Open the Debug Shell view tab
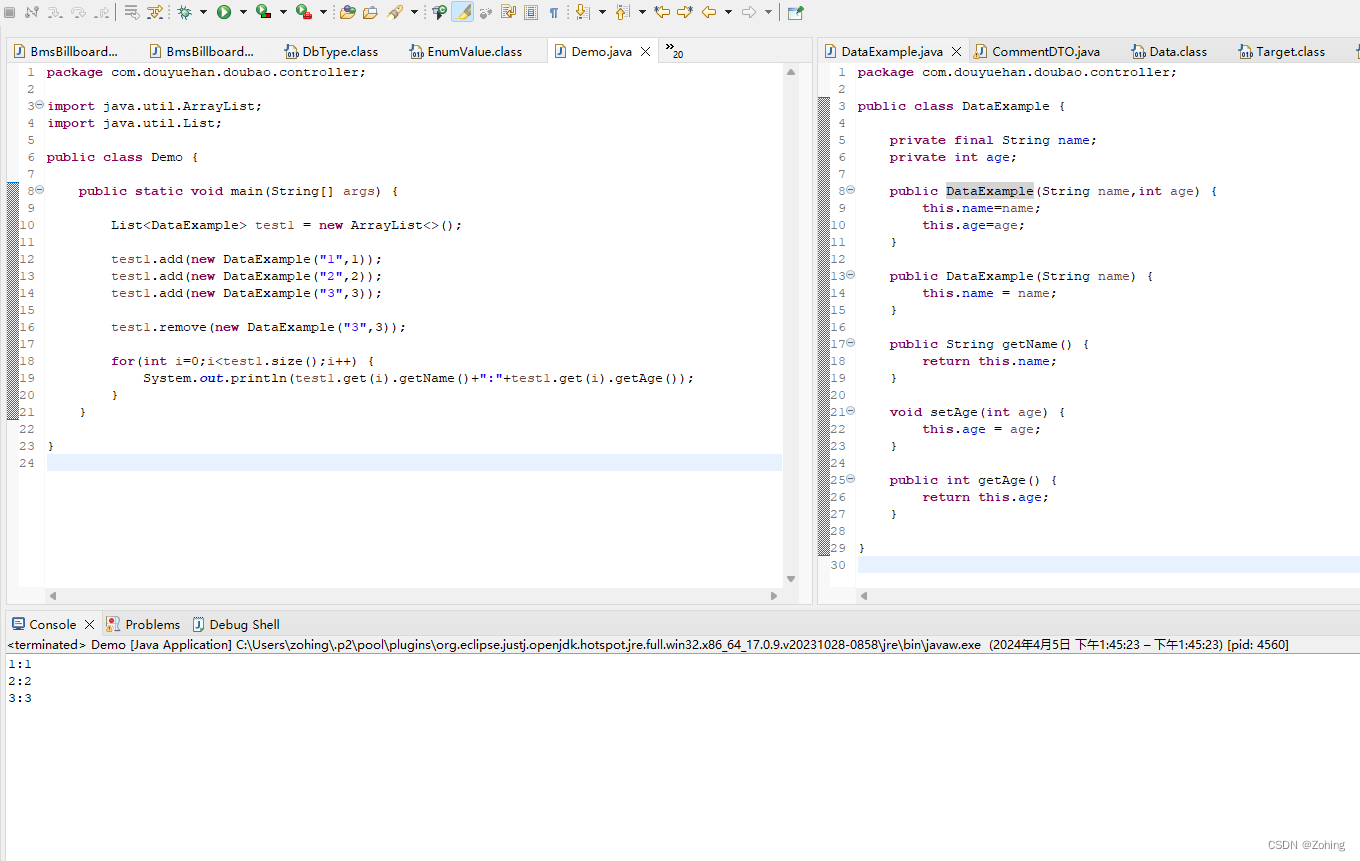Viewport: 1360px width, 861px height. click(236, 624)
